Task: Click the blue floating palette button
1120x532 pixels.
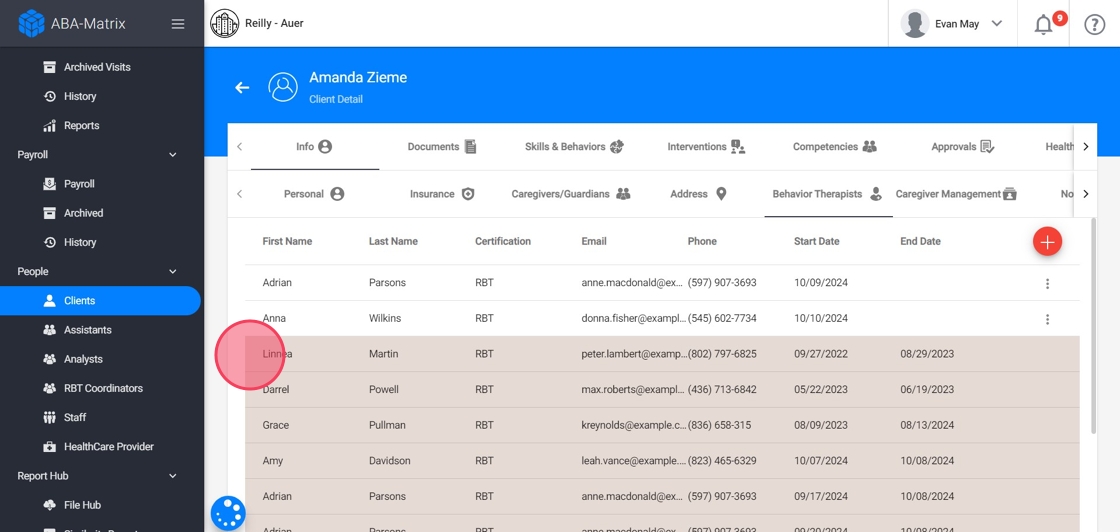Action: [x=228, y=513]
